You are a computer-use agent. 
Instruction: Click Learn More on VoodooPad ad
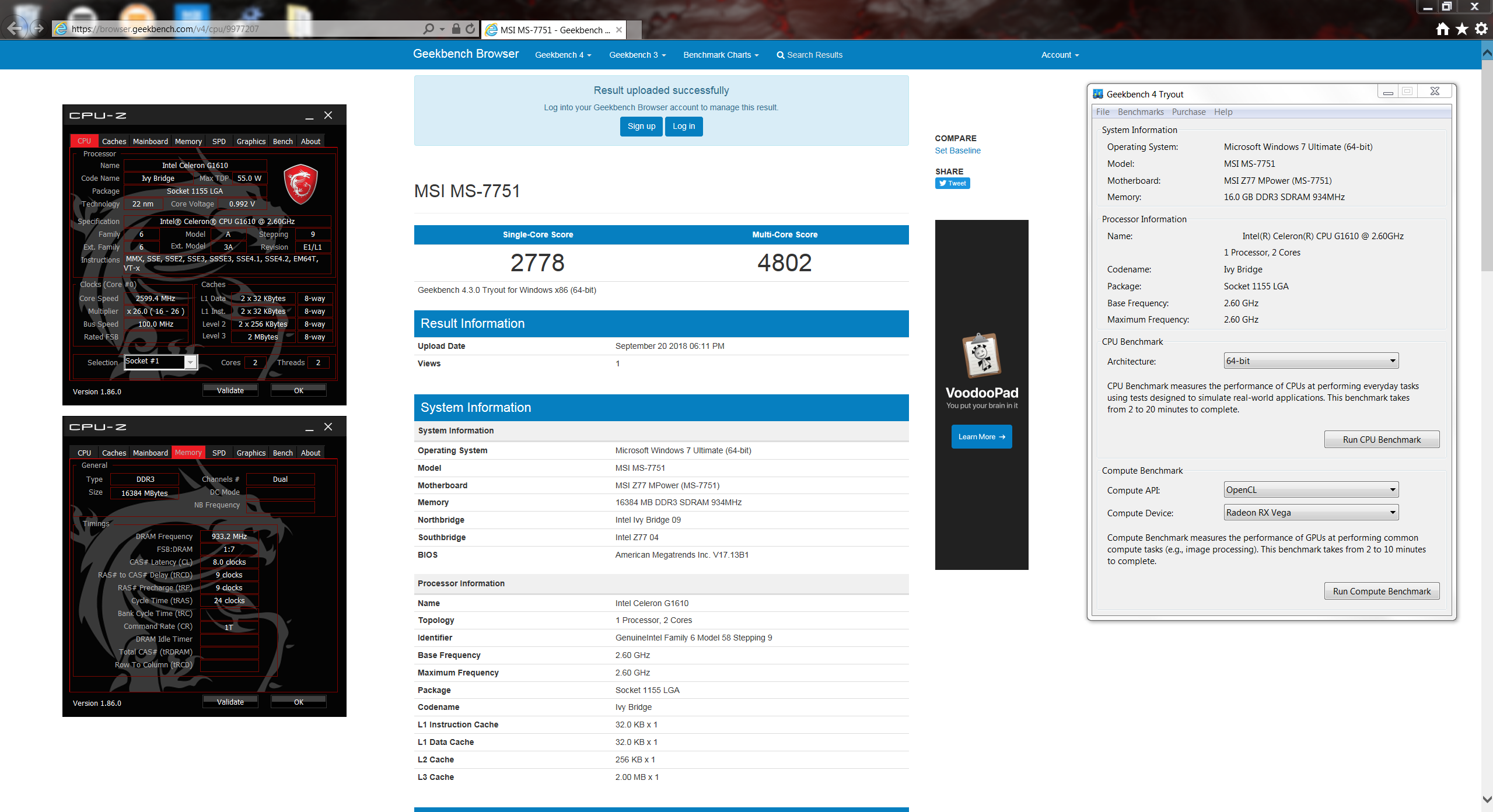(981, 436)
